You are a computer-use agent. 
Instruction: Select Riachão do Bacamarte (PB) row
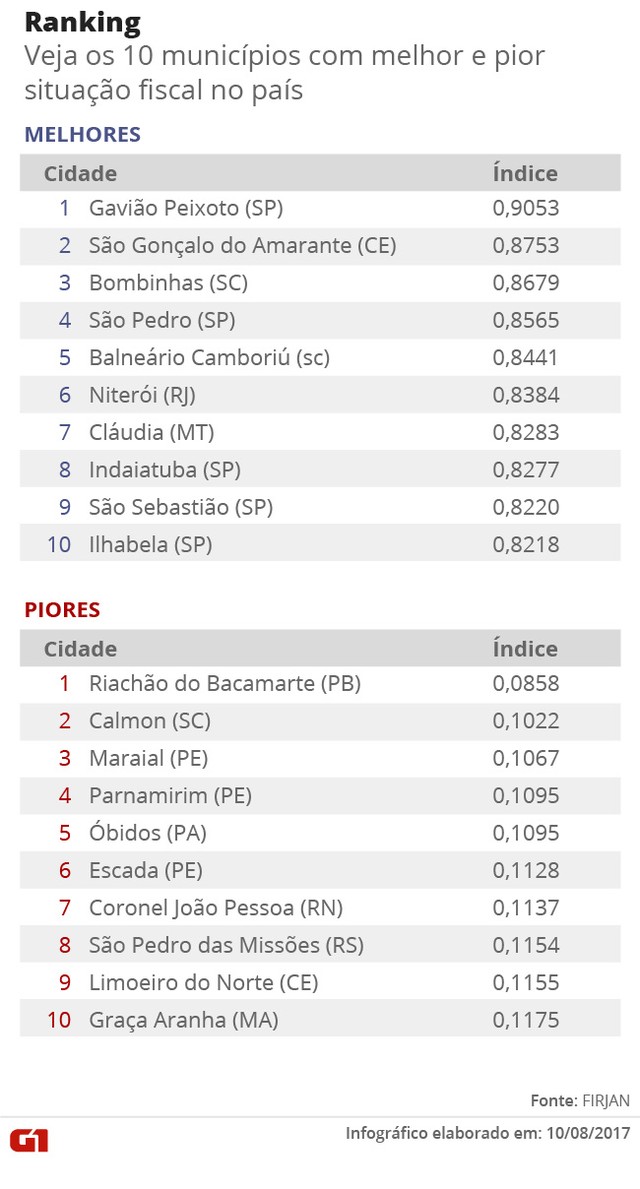pyautogui.click(x=320, y=684)
